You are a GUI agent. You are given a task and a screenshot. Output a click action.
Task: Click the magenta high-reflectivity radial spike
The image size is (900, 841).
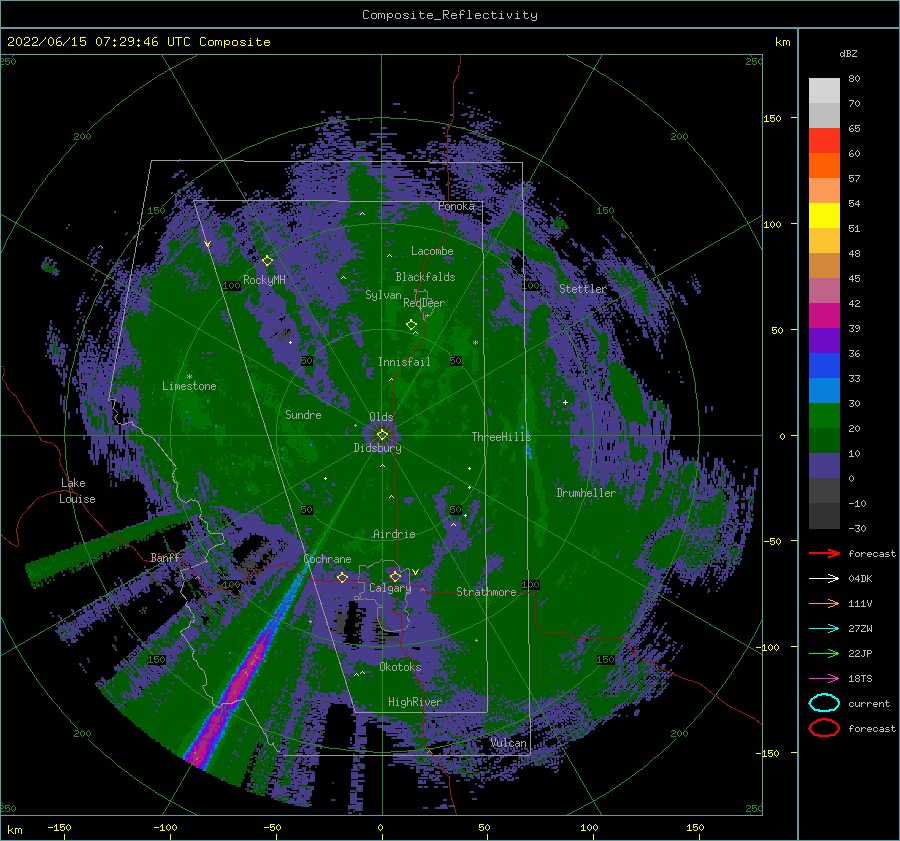232,695
